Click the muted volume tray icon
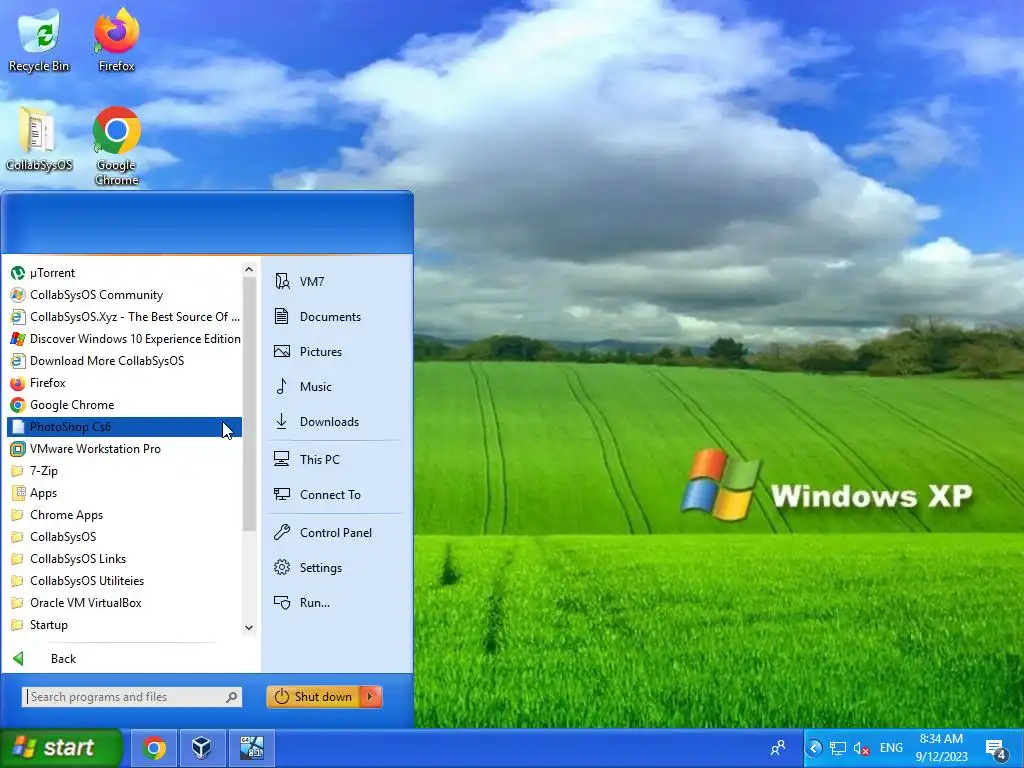This screenshot has width=1024, height=768. (x=861, y=748)
